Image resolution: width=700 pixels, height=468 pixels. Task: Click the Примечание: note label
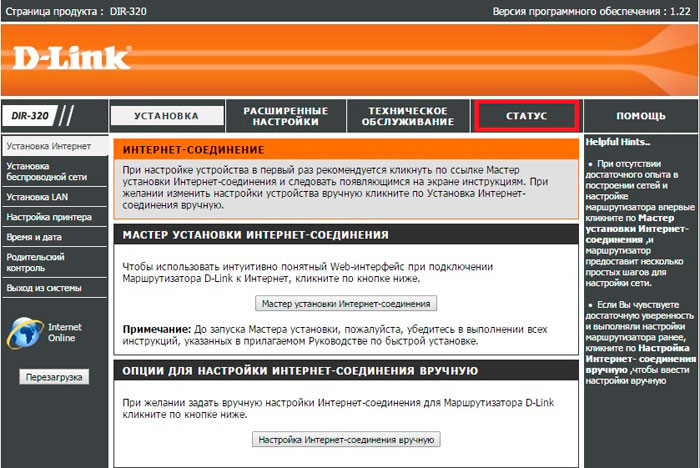click(x=157, y=330)
